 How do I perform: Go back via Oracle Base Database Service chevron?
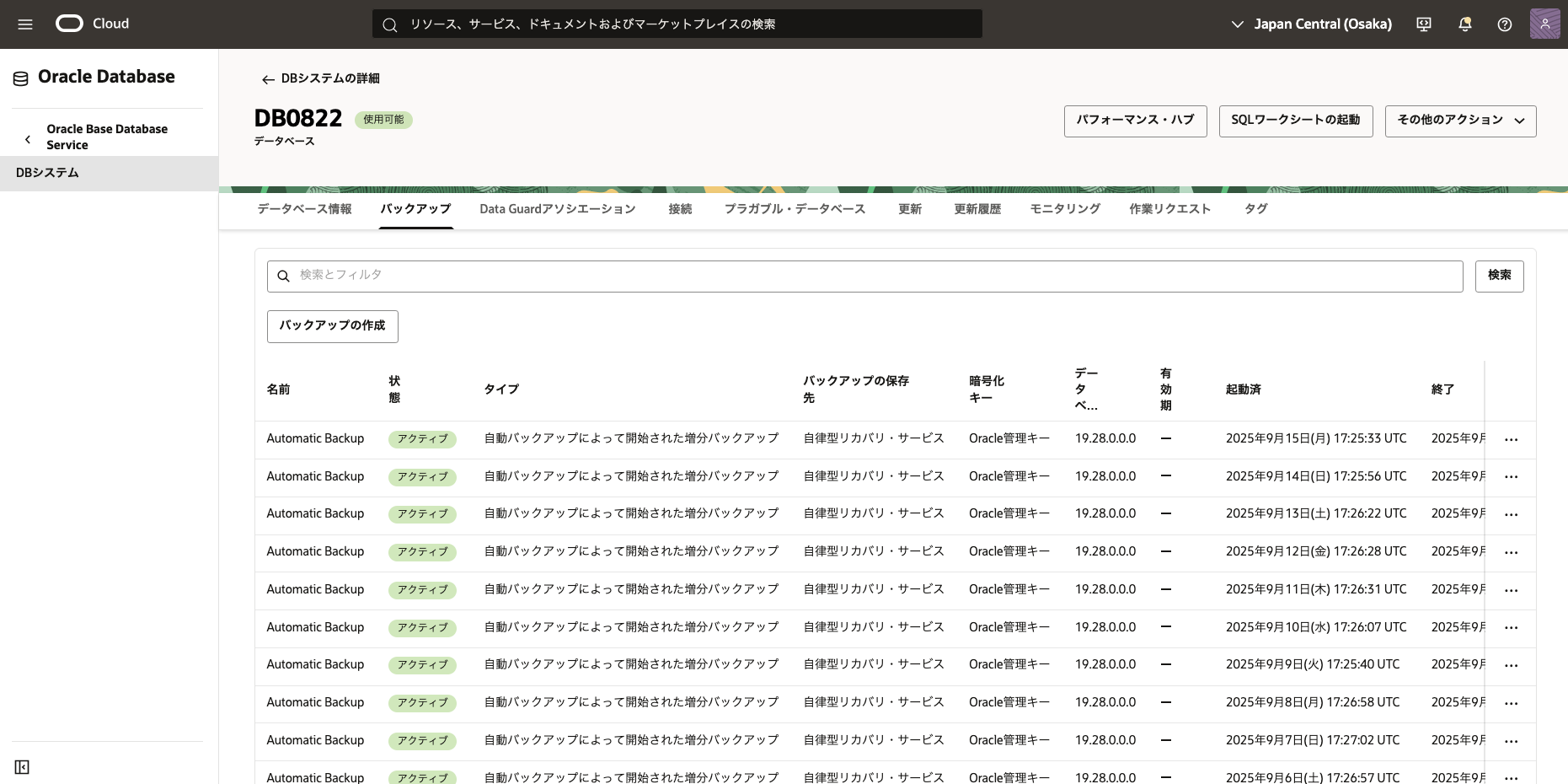[x=28, y=139]
